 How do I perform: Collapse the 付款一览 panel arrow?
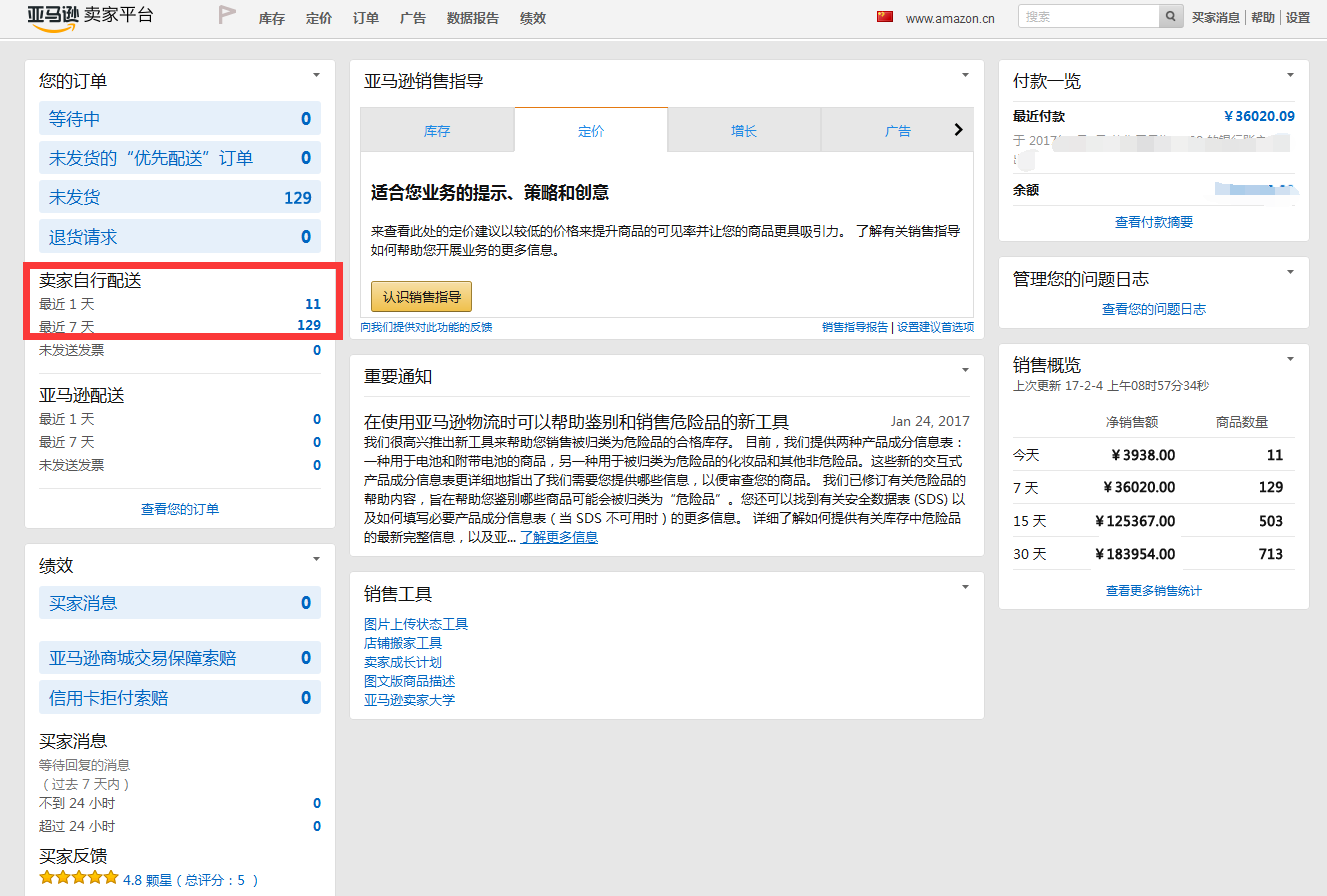click(1290, 75)
